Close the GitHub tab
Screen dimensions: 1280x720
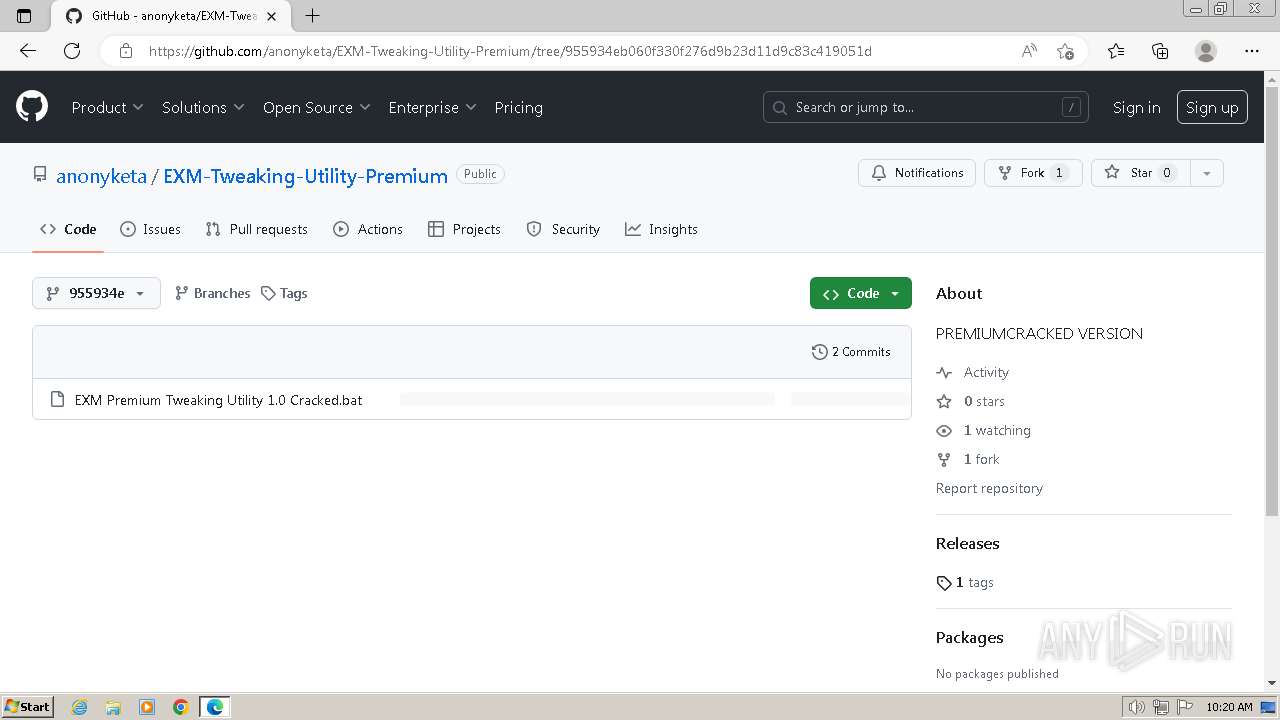coord(271,16)
